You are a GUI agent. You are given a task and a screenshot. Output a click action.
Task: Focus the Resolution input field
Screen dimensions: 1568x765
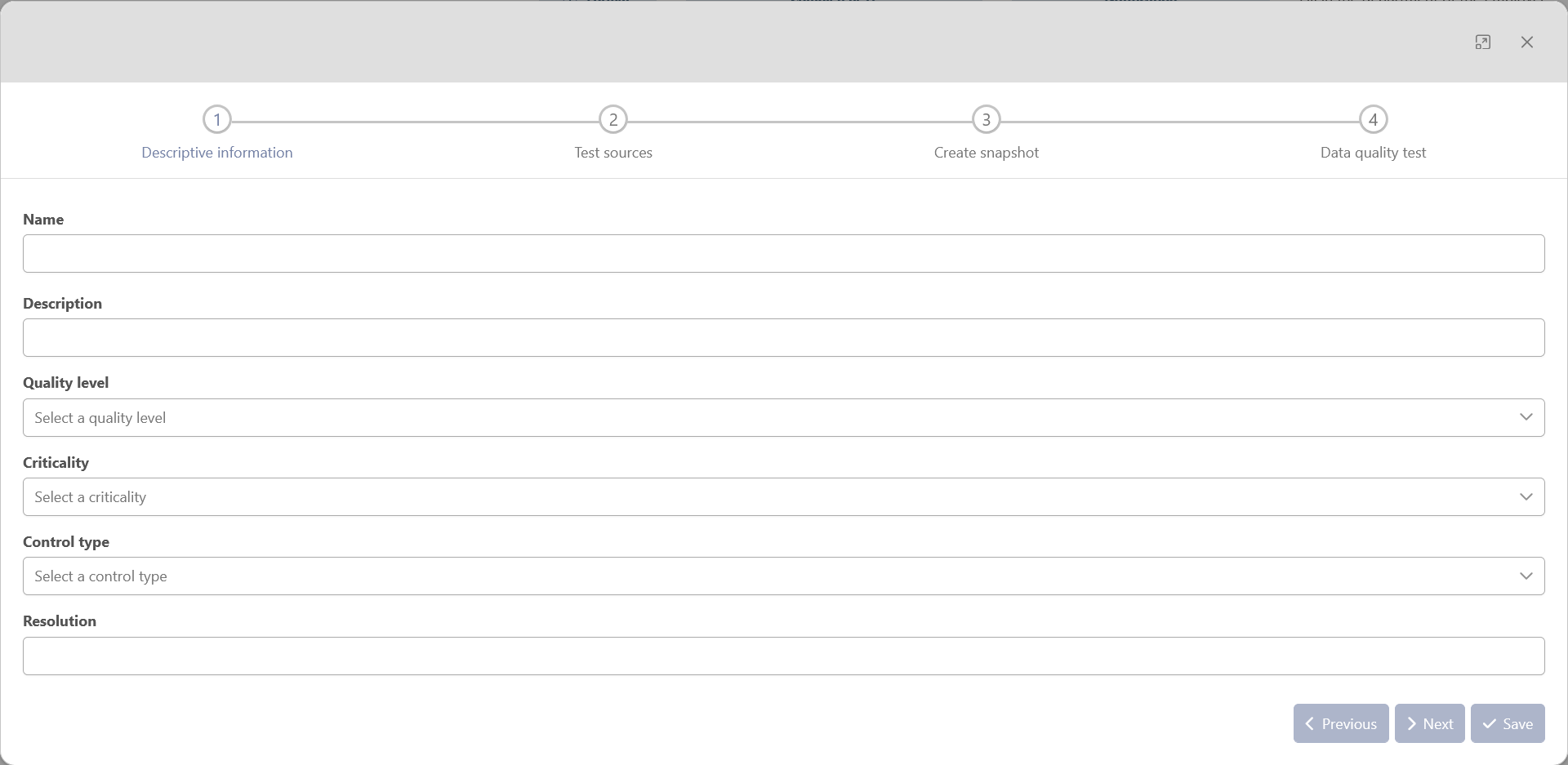784,656
